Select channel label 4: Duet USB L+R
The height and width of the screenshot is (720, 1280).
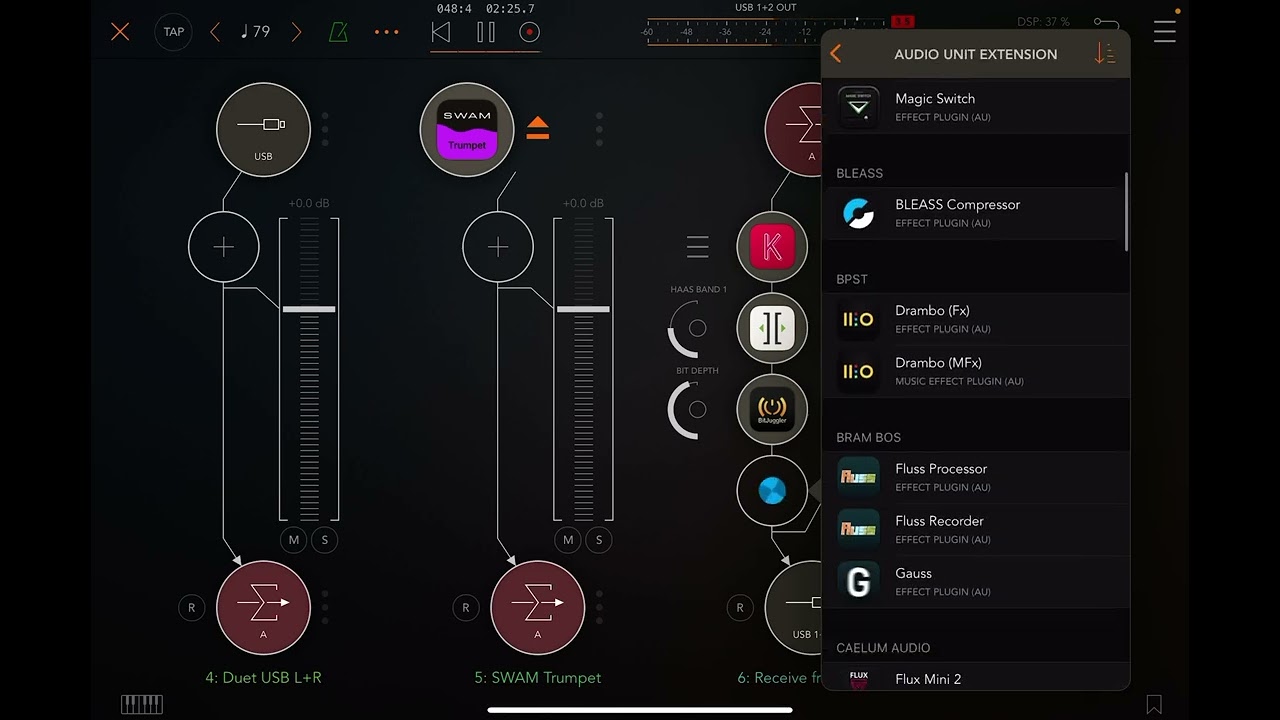(263, 678)
